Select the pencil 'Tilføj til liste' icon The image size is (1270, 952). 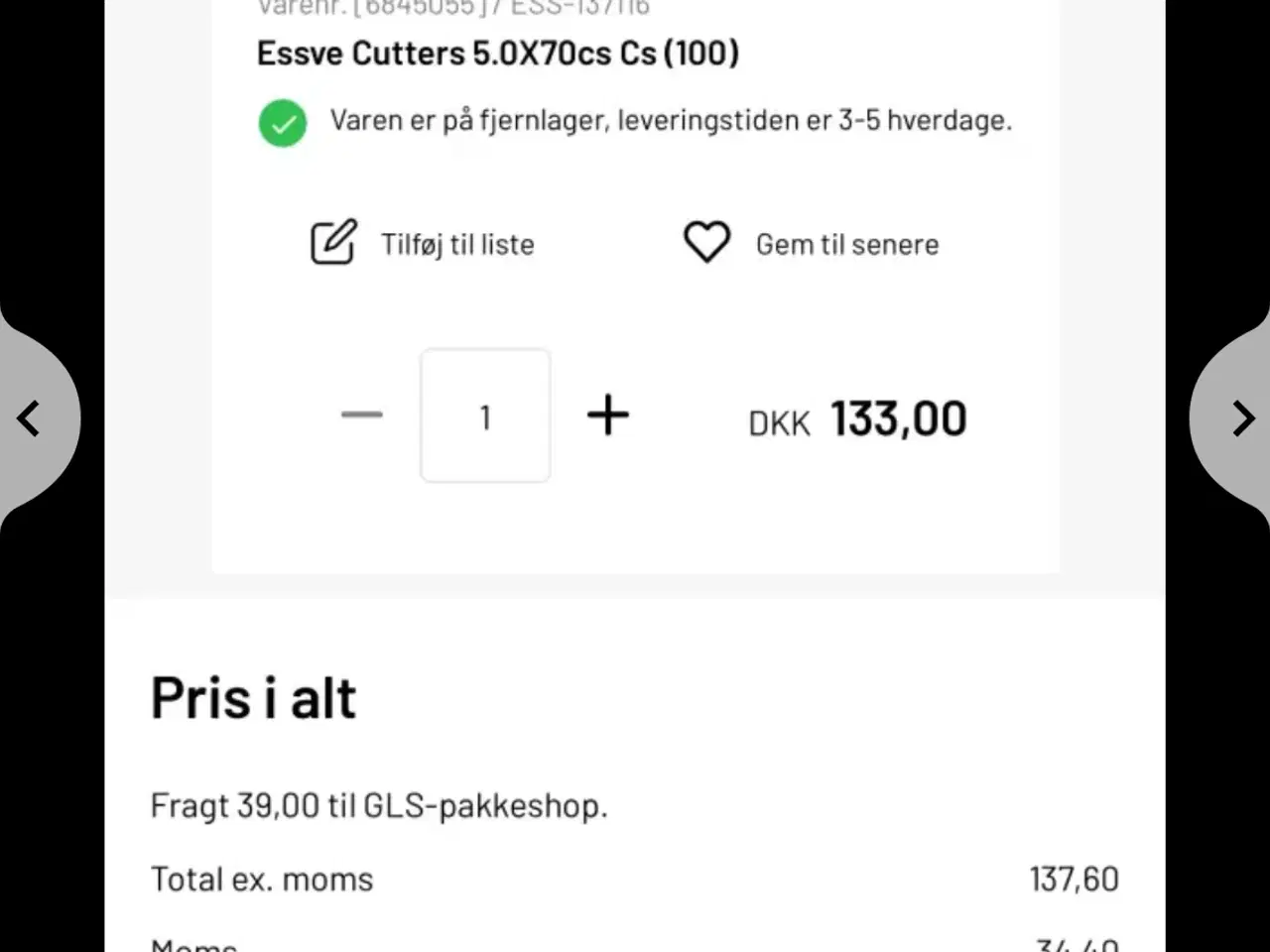[x=333, y=243]
